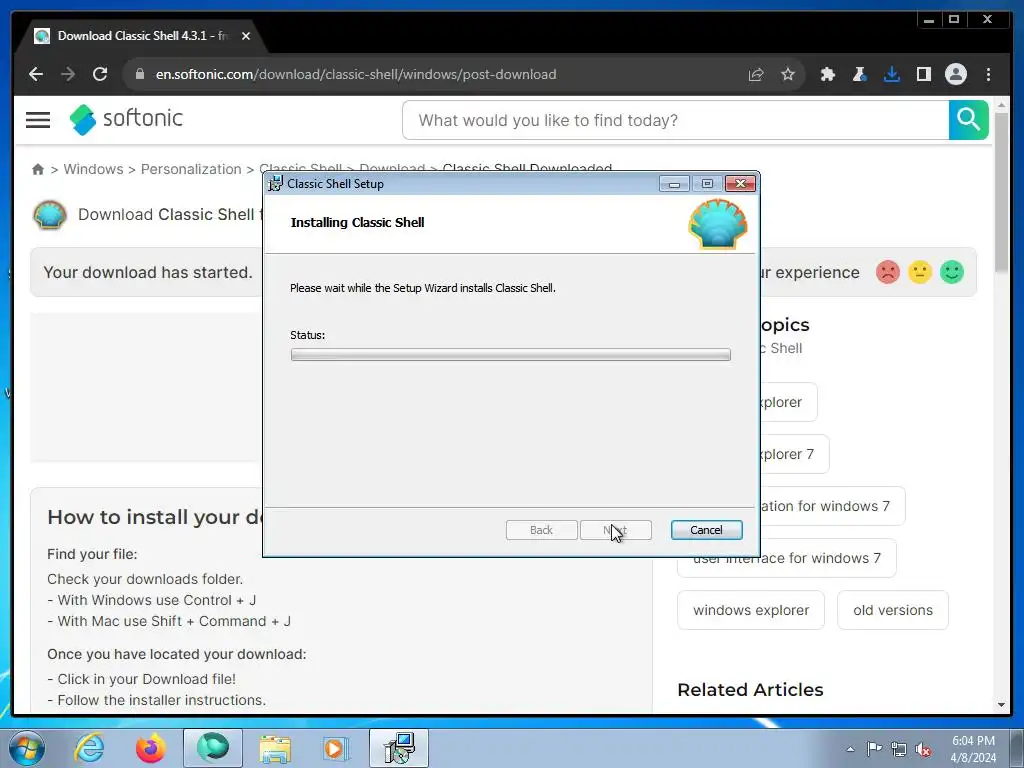Select the Download Classic Shell 4.3.1 tab
Screen dimensions: 1024x768
(140, 36)
